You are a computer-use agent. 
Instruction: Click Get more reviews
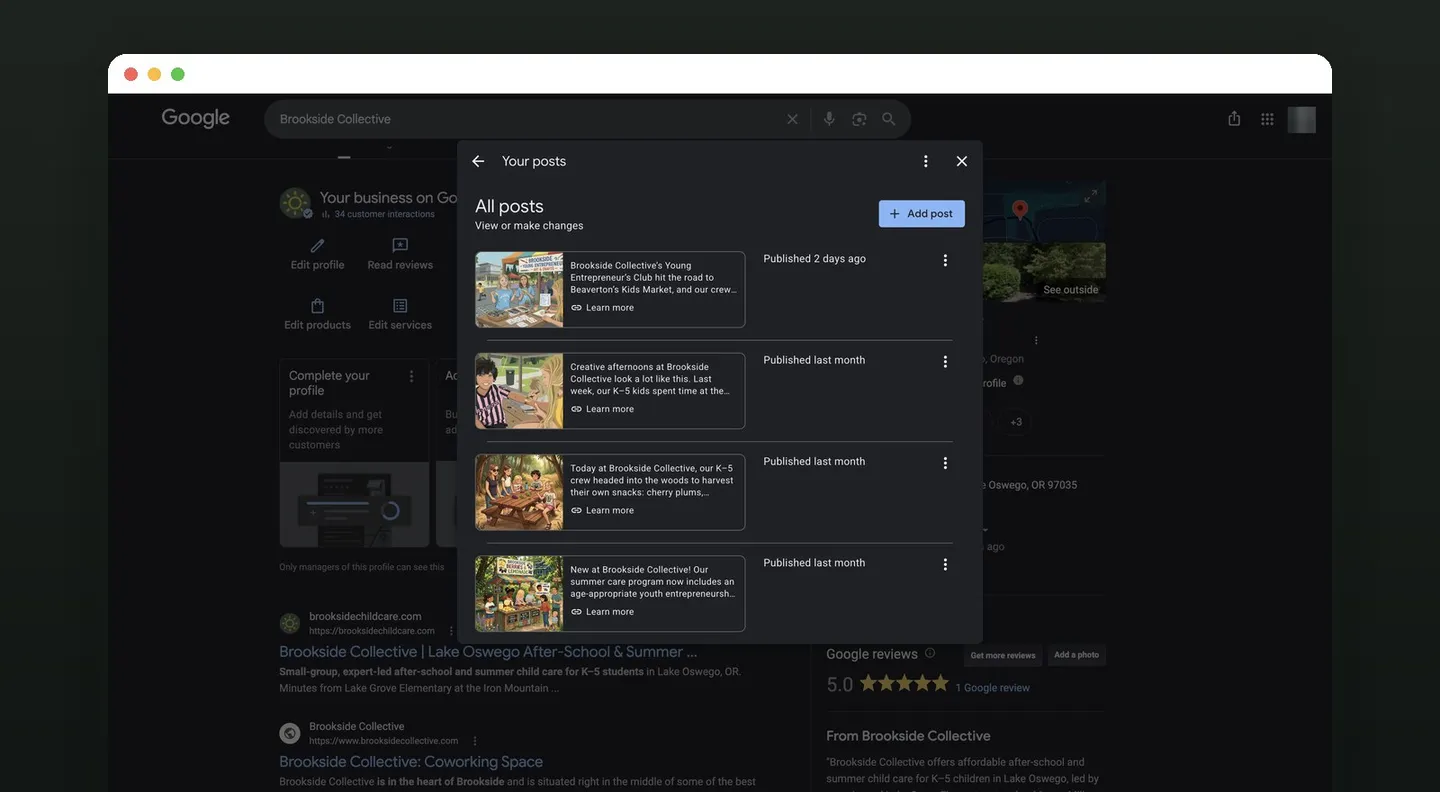tap(1003, 655)
